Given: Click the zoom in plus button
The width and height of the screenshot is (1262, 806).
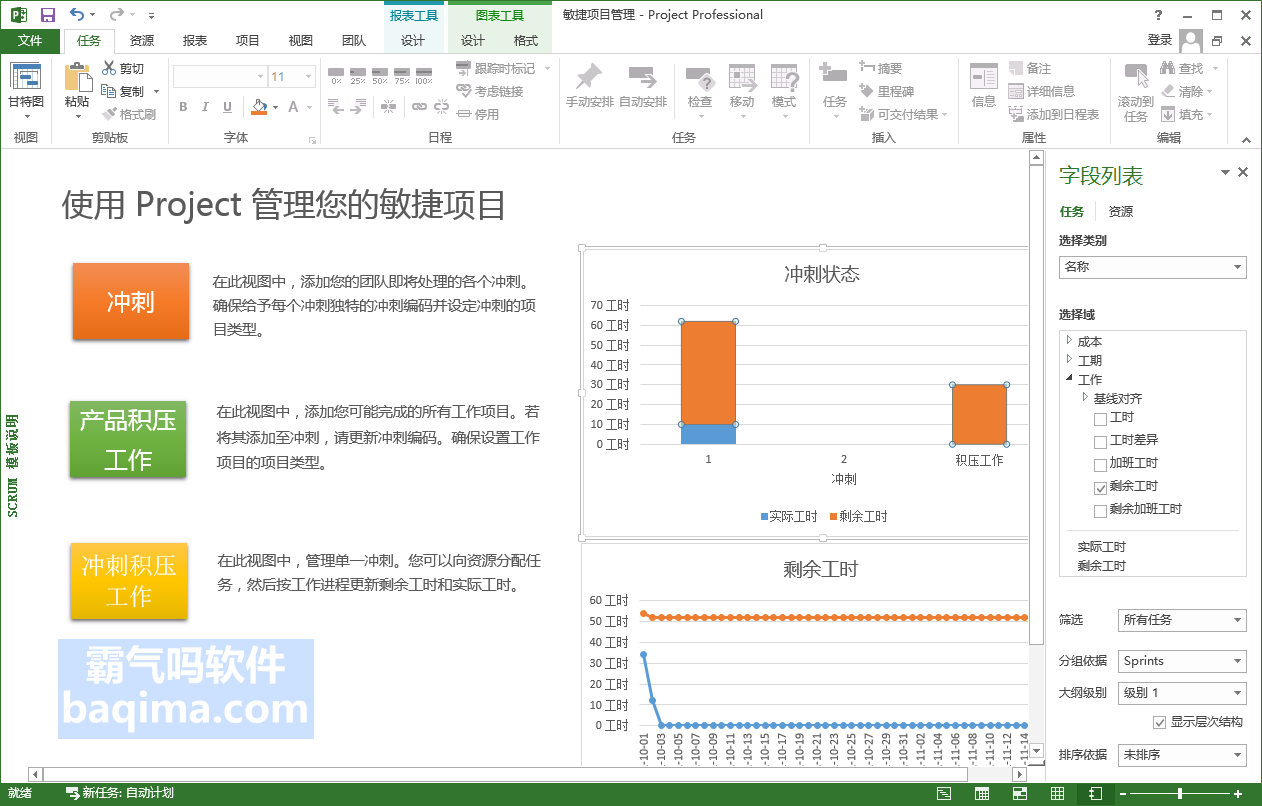Looking at the screenshot, I should coord(1240,793).
